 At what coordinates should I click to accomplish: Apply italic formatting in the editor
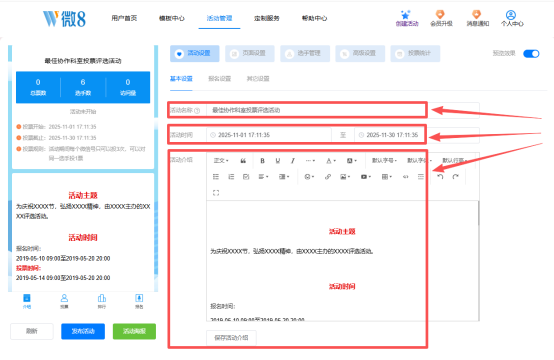293,161
